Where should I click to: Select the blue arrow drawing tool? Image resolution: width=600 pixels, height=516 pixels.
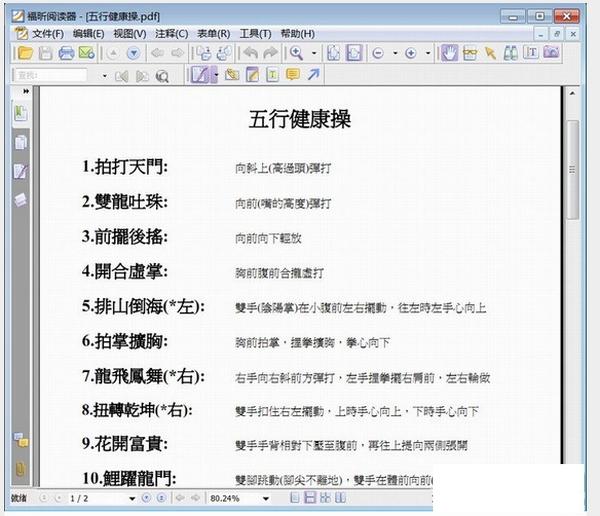313,74
